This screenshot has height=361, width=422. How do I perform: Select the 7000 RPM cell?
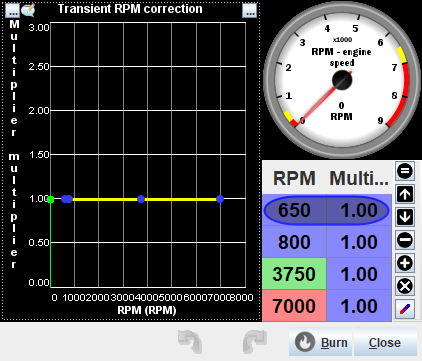294,306
